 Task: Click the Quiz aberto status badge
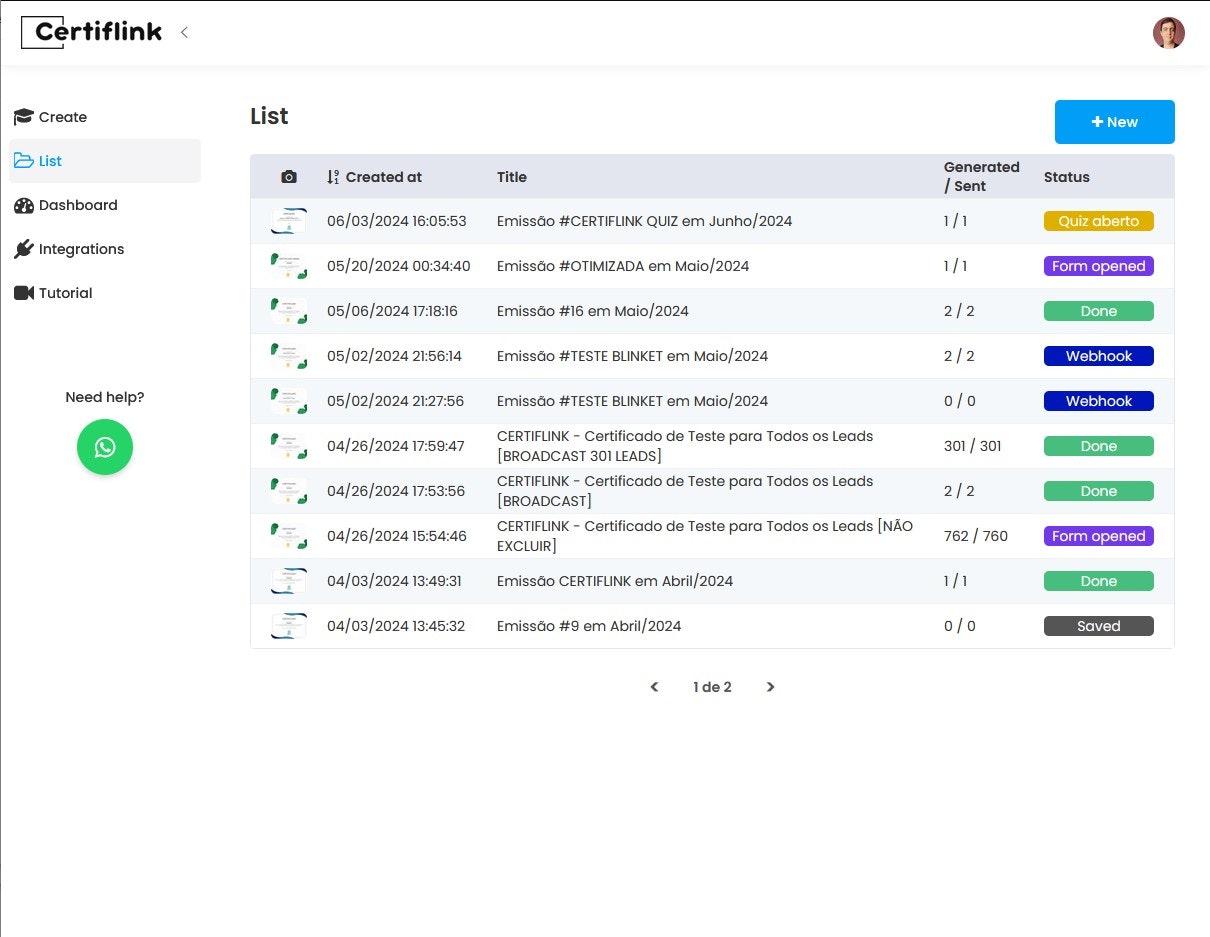[1099, 221]
